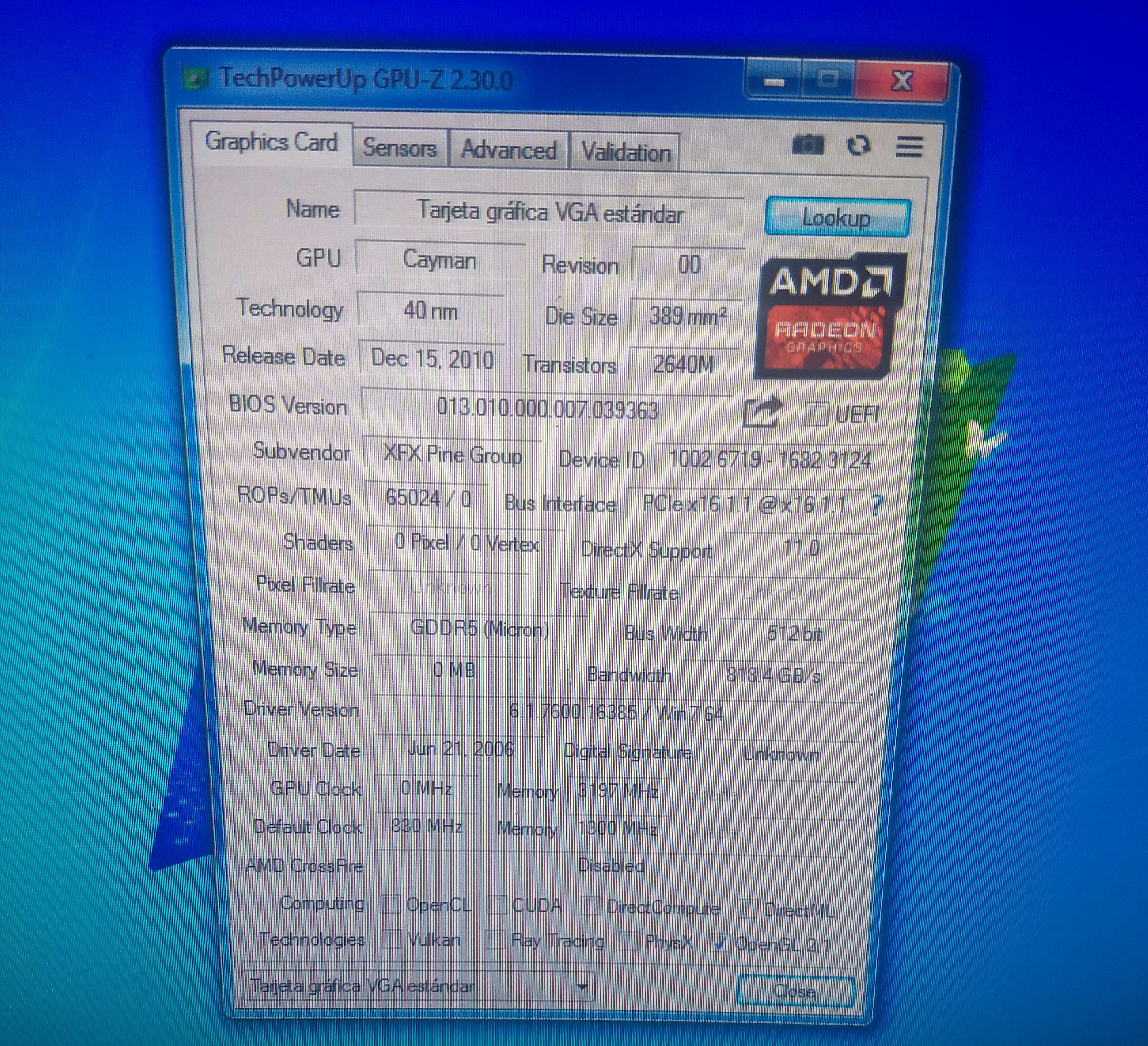Screen dimensions: 1148x1046
Task: Toggle the OpenGL 2.1 checkbox
Action: 720,944
